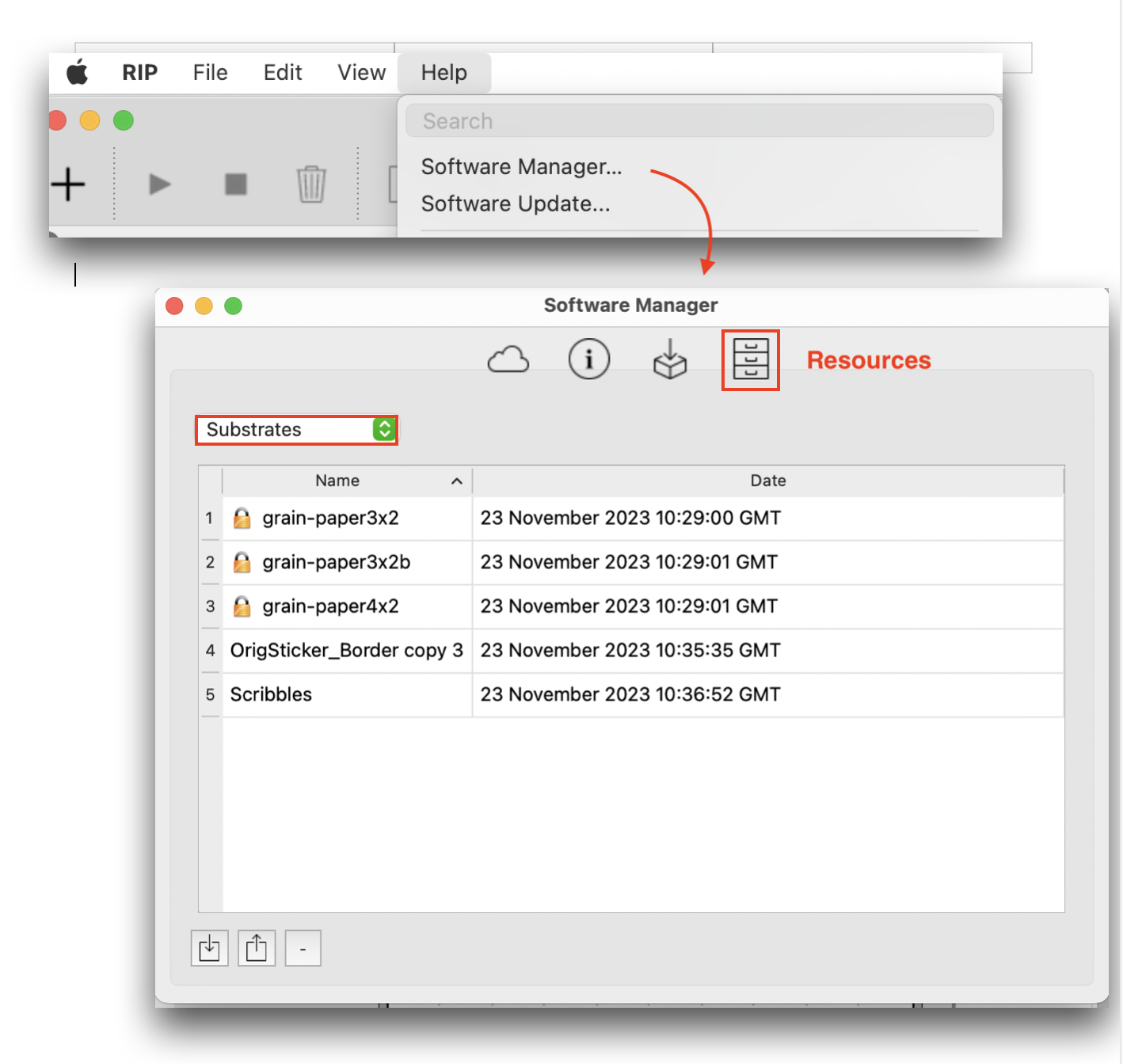
Task: Click row number 5 in table
Action: (x=210, y=695)
